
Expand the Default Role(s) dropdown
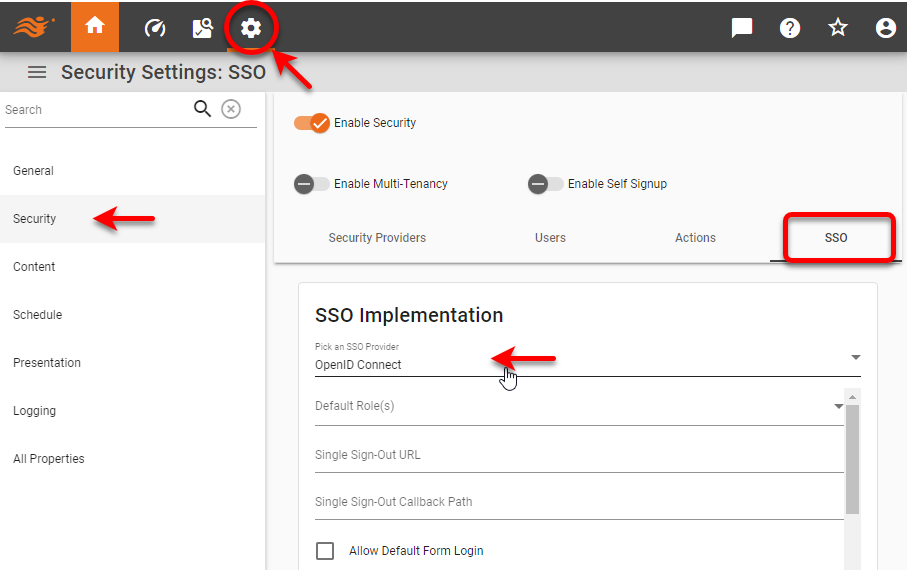pyautogui.click(x=578, y=406)
